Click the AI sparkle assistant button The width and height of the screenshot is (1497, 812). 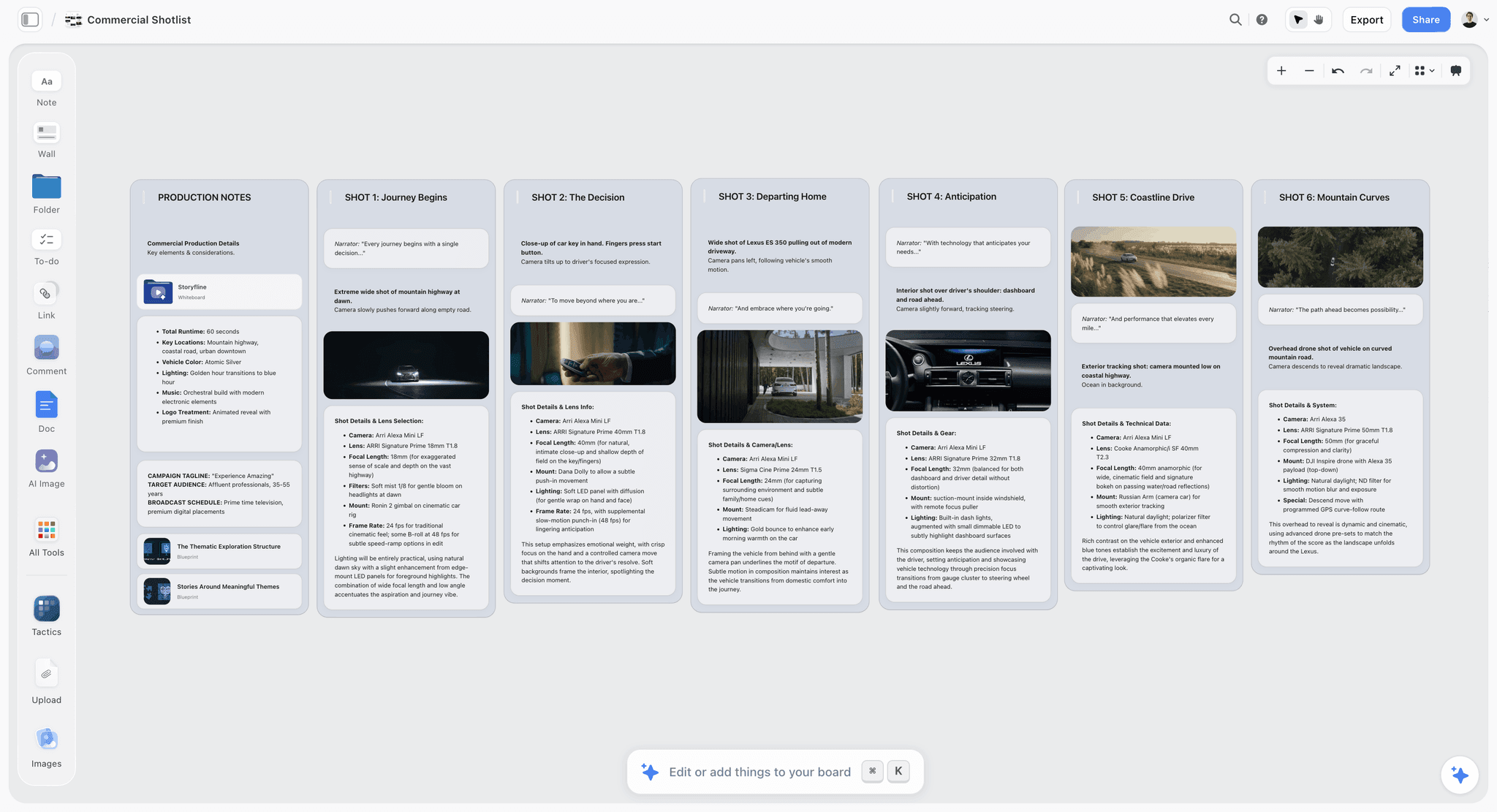tap(1460, 775)
